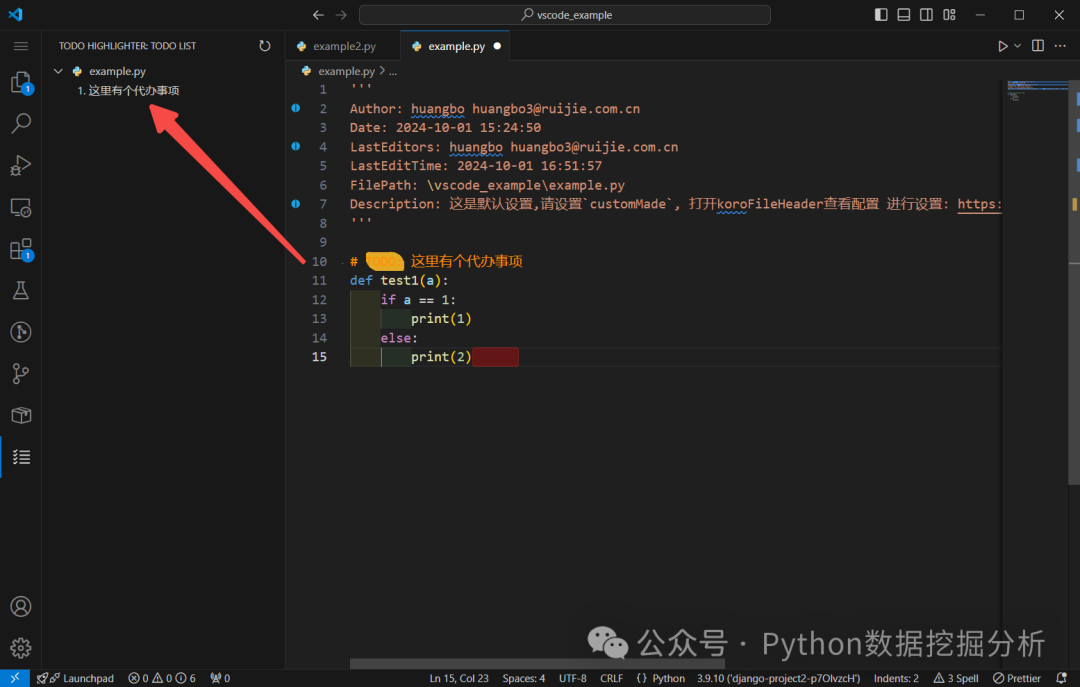
Task: Click the info marker beside line 7
Action: point(295,204)
